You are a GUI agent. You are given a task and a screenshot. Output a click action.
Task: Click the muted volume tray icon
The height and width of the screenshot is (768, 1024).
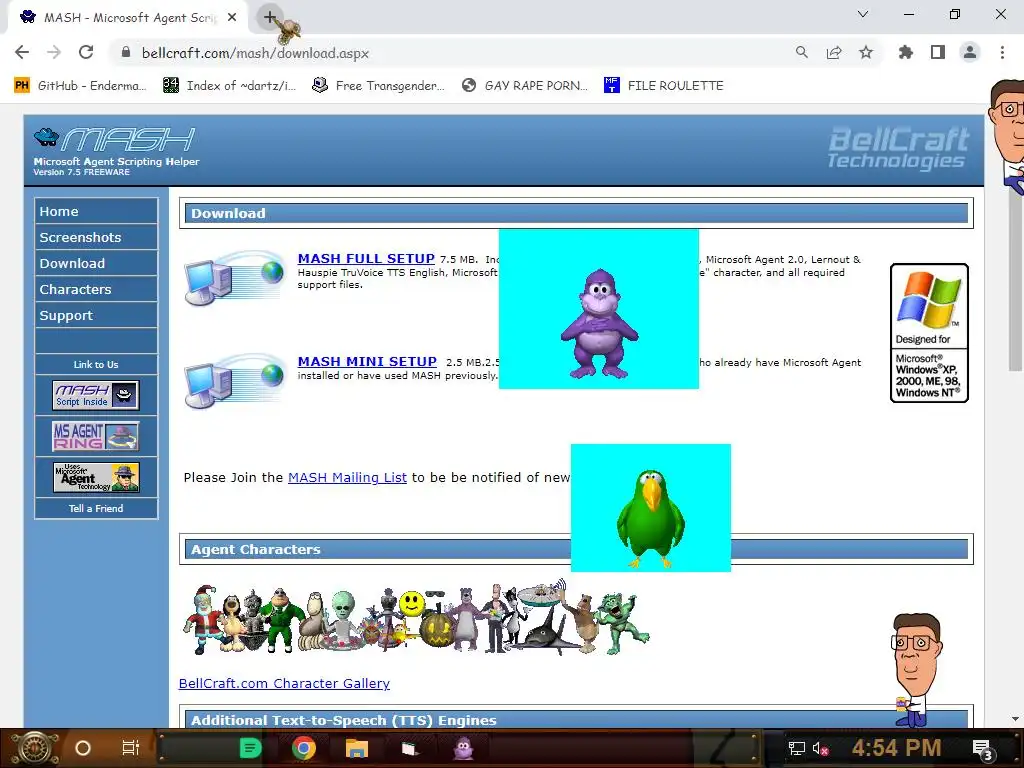pos(820,748)
